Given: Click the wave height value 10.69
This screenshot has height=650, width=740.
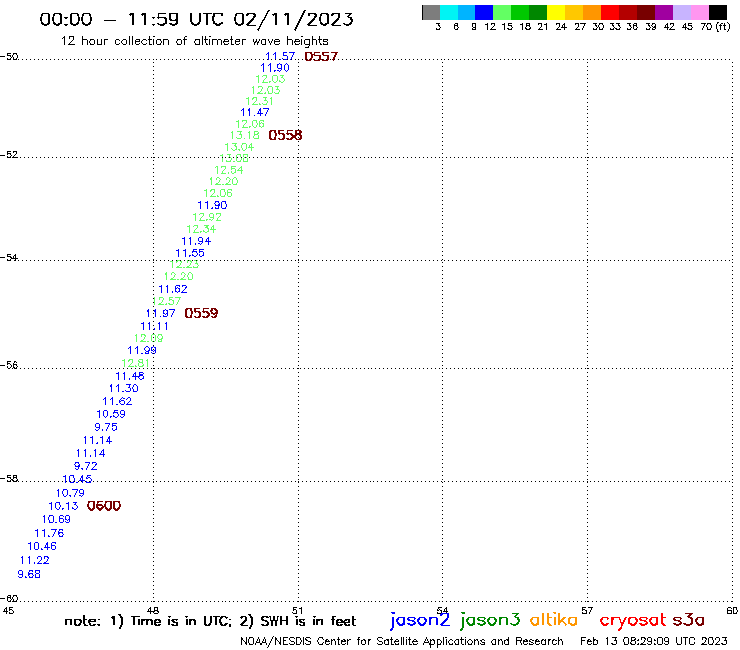Looking at the screenshot, I should (56, 519).
